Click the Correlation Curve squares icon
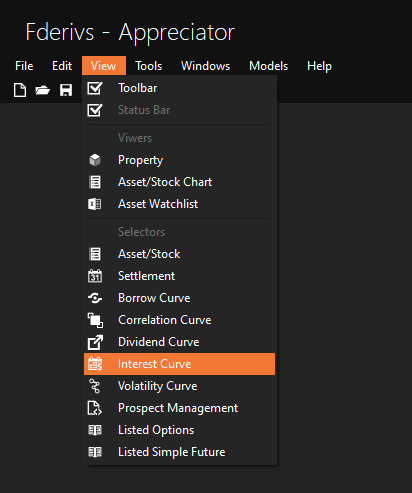Screen dimensions: 412x493 95,320
